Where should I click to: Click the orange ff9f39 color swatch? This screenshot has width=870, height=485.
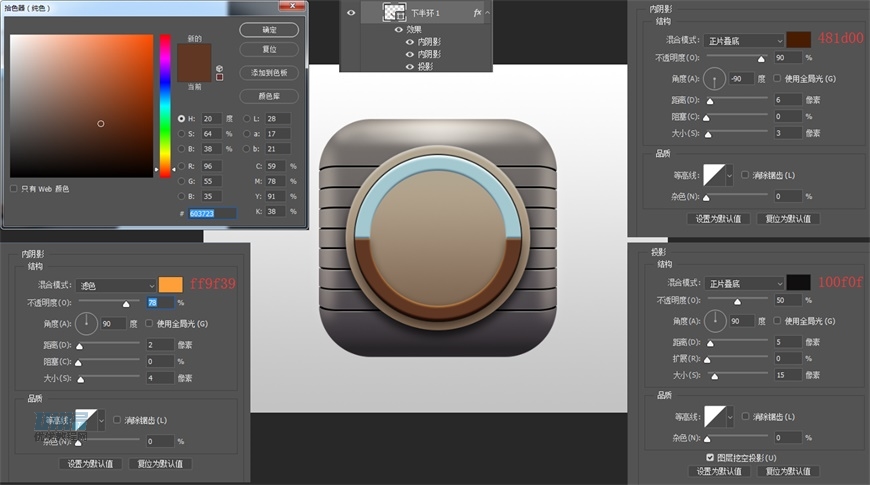[171, 285]
